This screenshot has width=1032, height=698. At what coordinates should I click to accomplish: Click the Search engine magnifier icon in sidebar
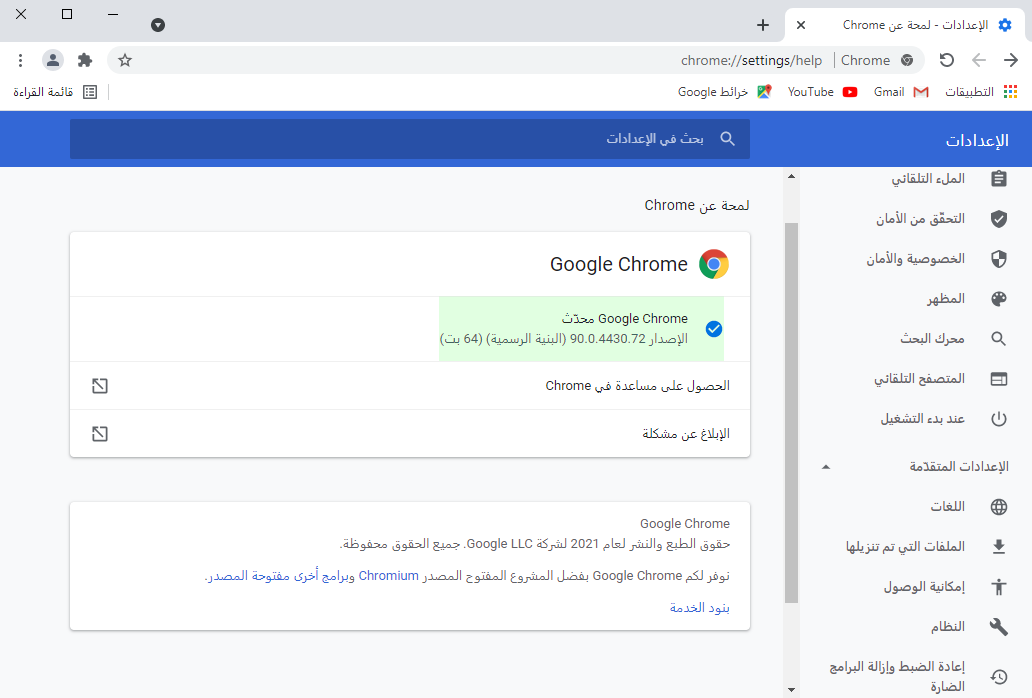tap(998, 339)
